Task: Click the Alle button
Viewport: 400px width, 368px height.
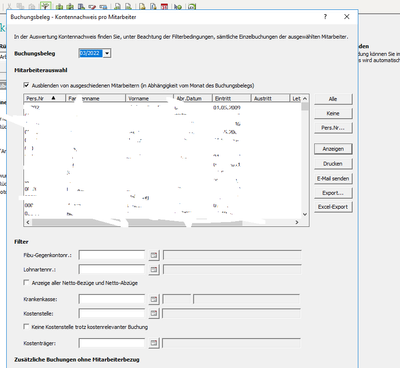Action: point(333,99)
